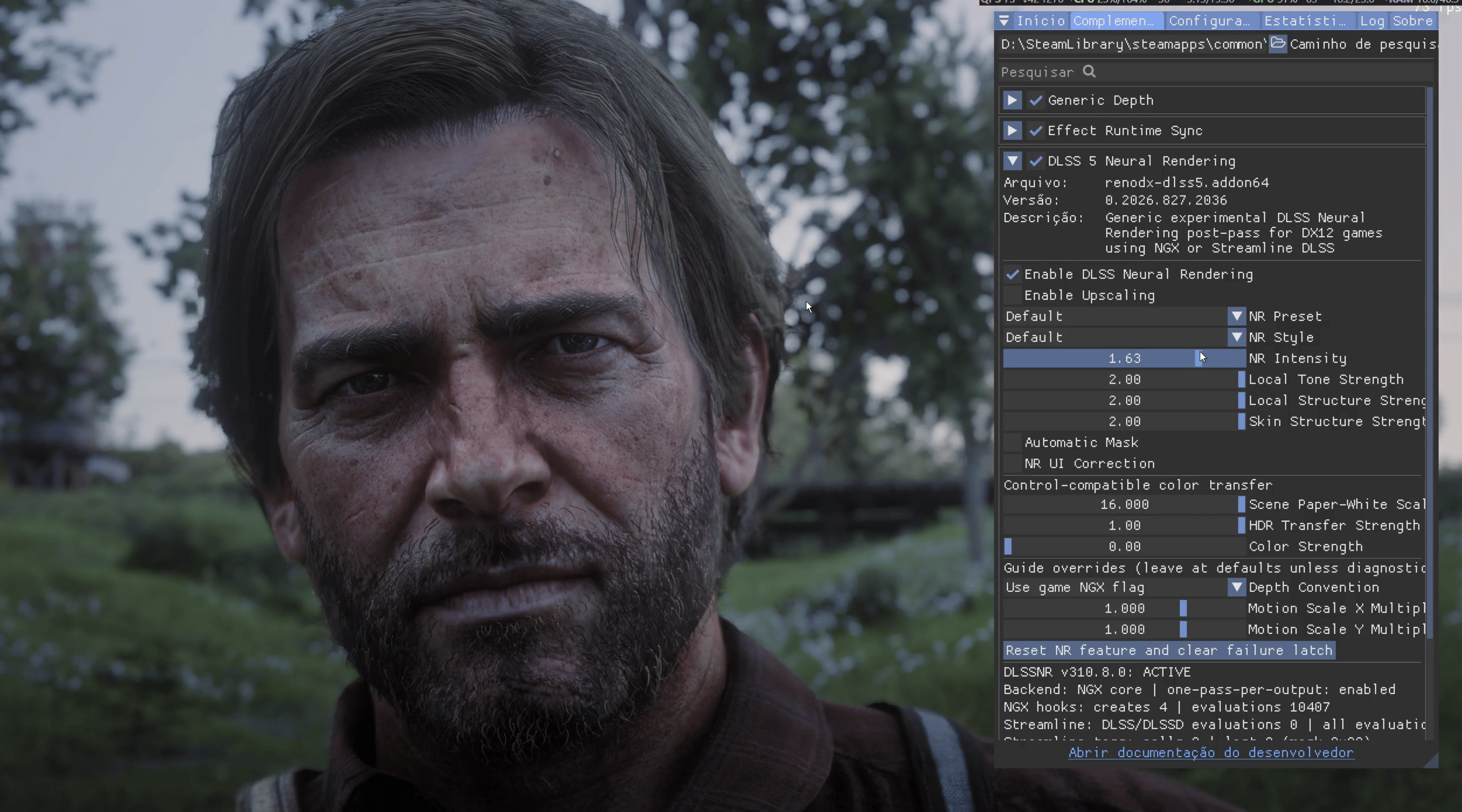Click the Local Tone Strength slider

coord(1124,380)
